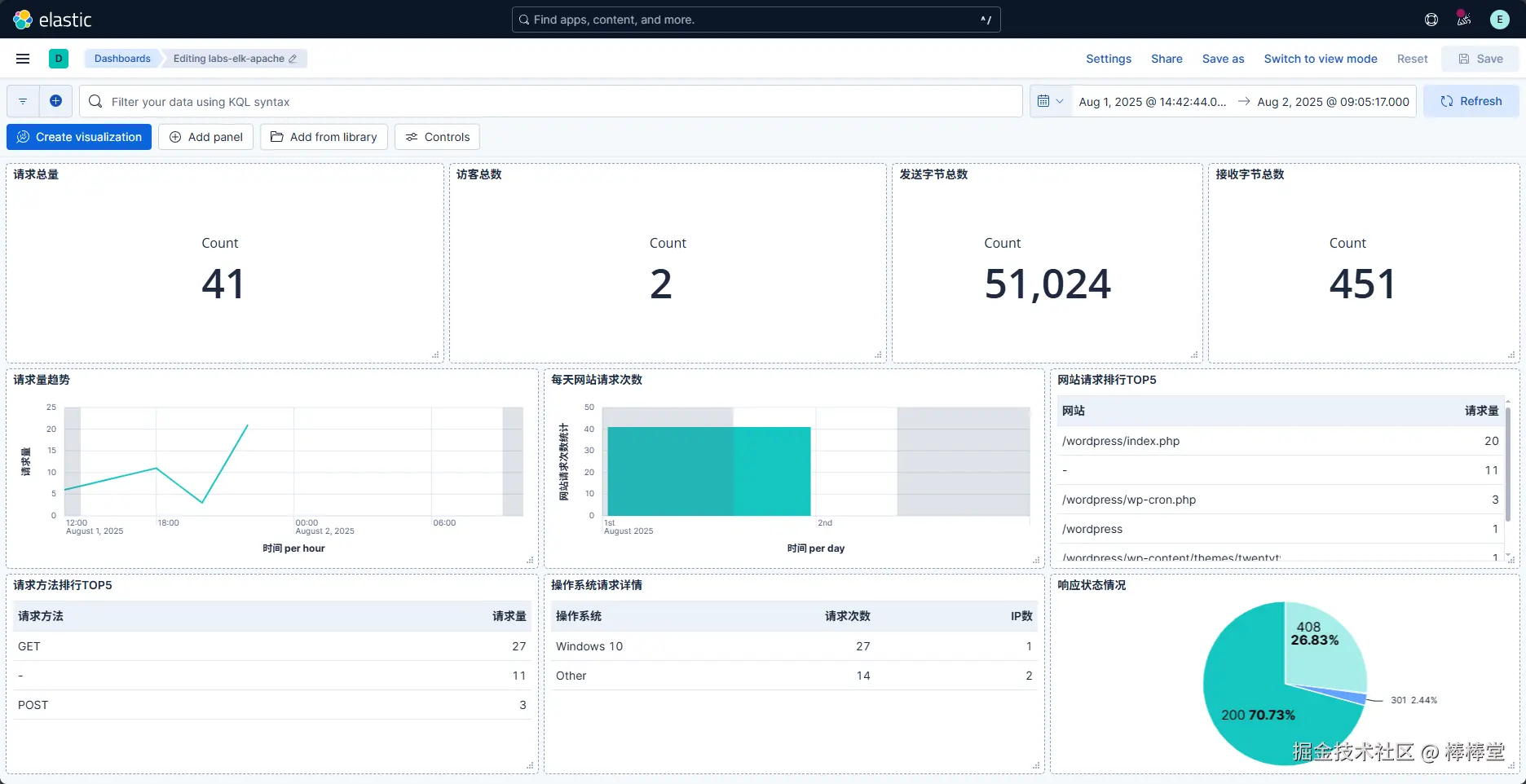Screen dimensions: 1526x784
Task: Go to the Dashboards breadcrumb
Action: tap(122, 59)
